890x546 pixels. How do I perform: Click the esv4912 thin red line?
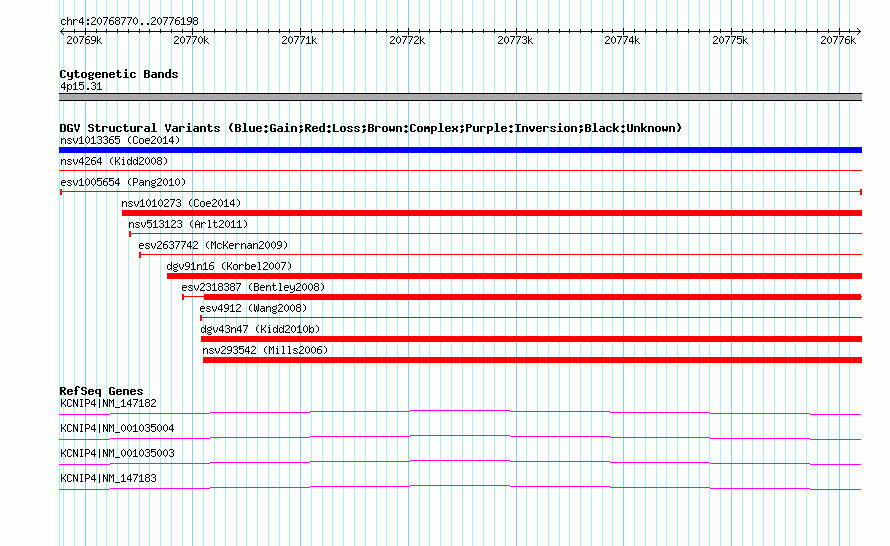(531, 317)
